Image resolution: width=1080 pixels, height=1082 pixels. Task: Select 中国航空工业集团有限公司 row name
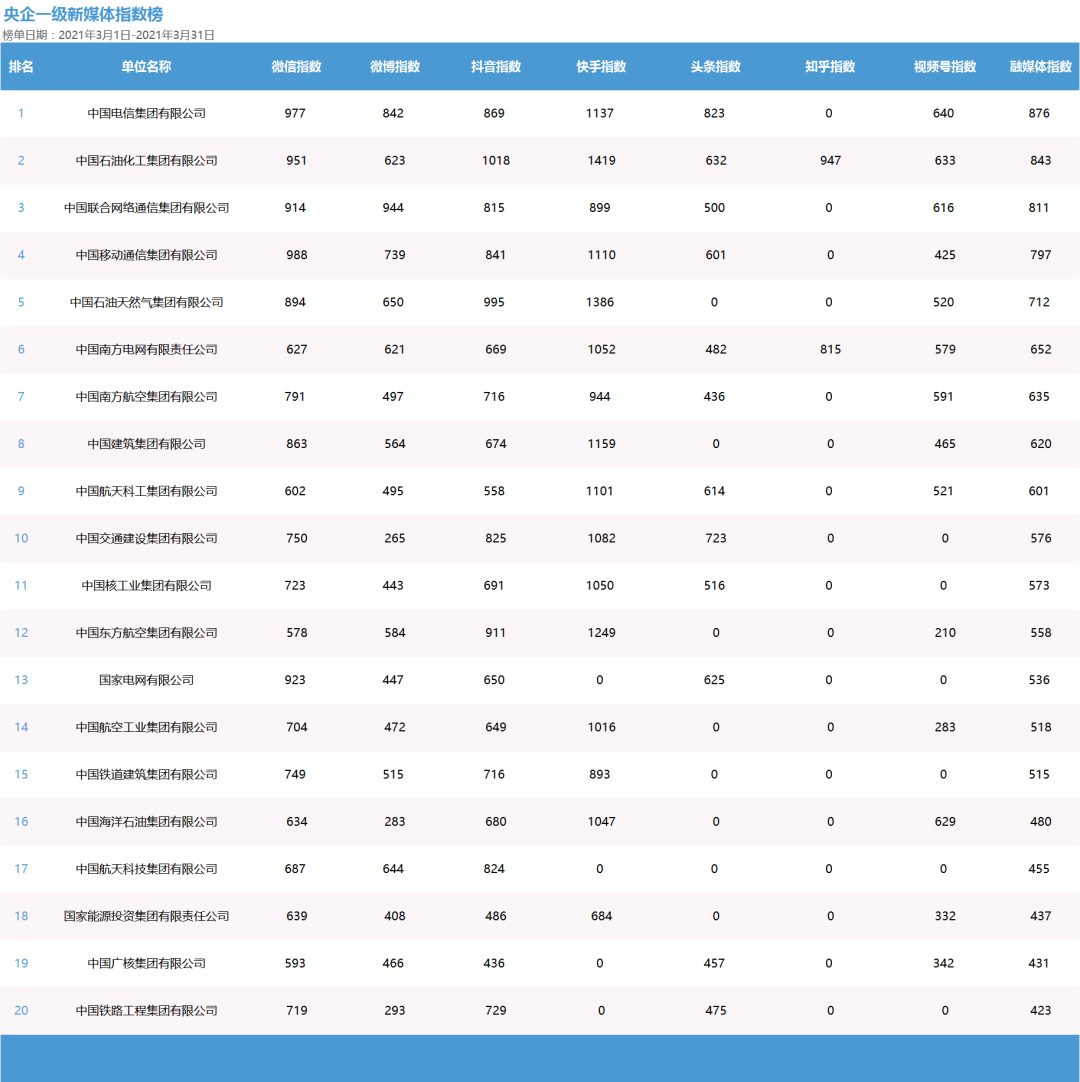click(x=146, y=727)
